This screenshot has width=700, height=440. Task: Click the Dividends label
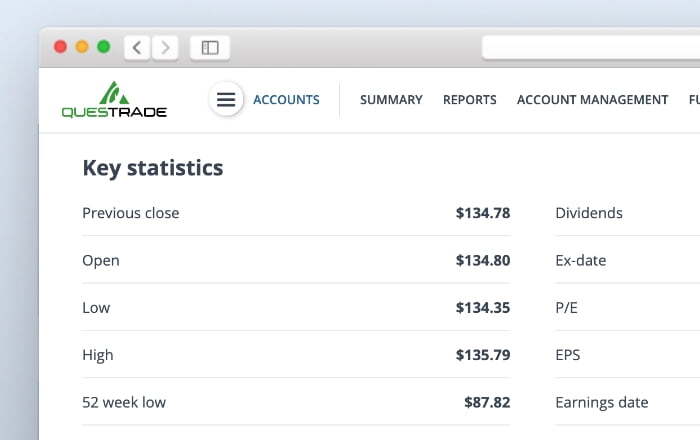tap(589, 213)
